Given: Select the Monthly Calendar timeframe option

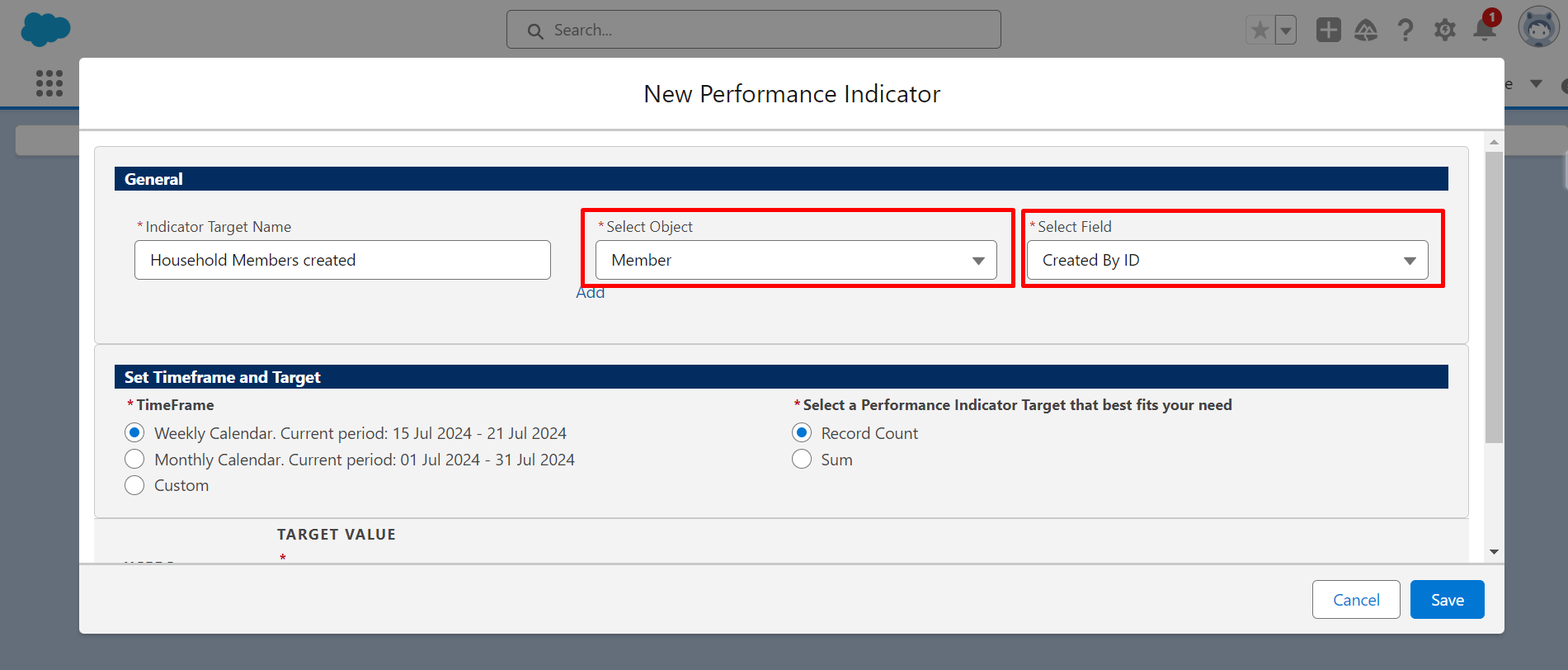Looking at the screenshot, I should pos(134,460).
